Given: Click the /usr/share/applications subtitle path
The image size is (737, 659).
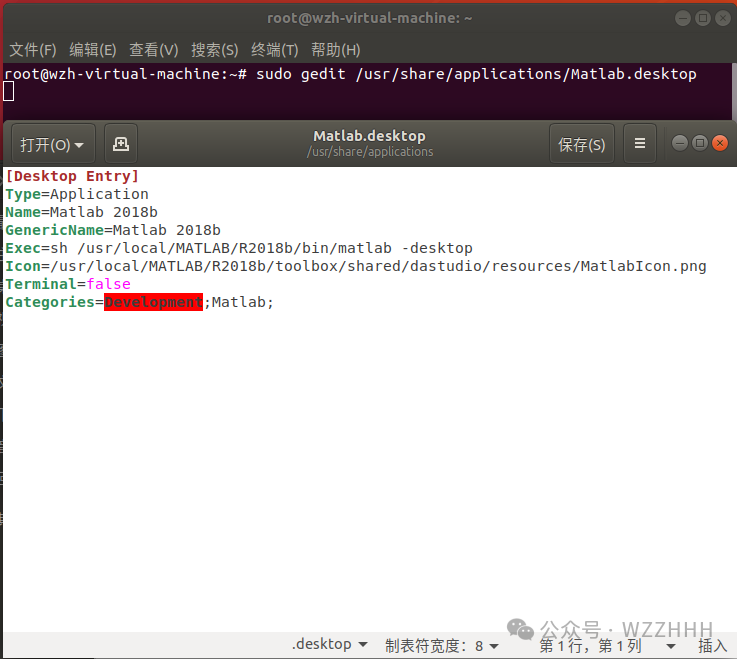Looking at the screenshot, I should 370,152.
